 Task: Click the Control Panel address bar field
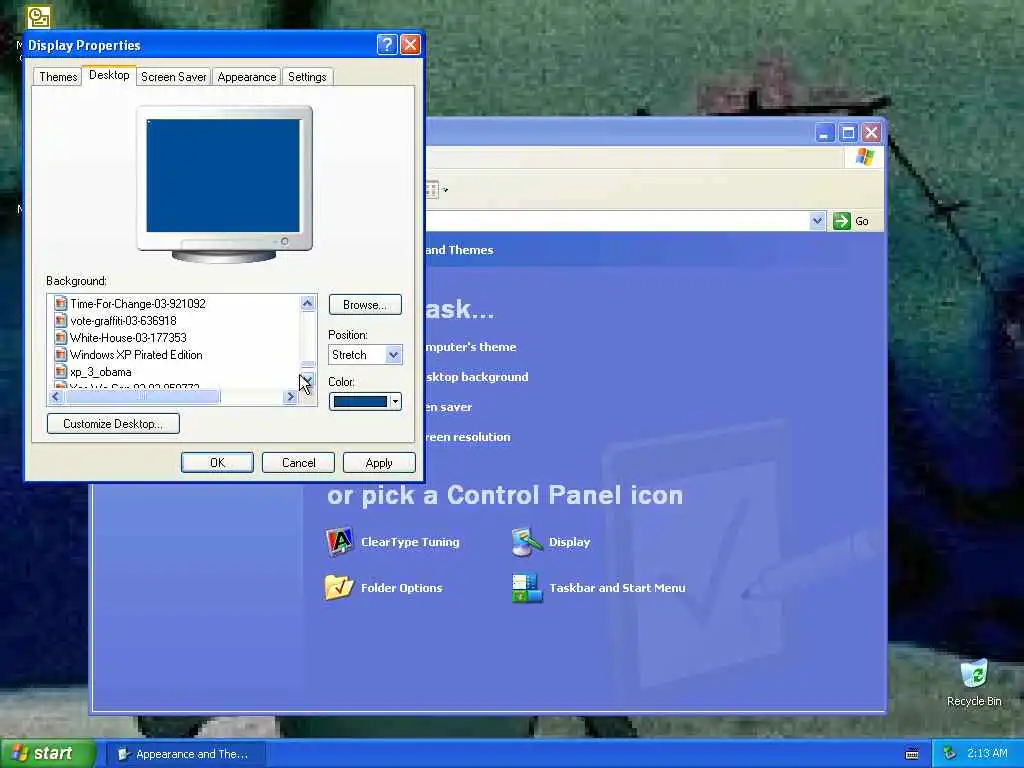tap(617, 221)
